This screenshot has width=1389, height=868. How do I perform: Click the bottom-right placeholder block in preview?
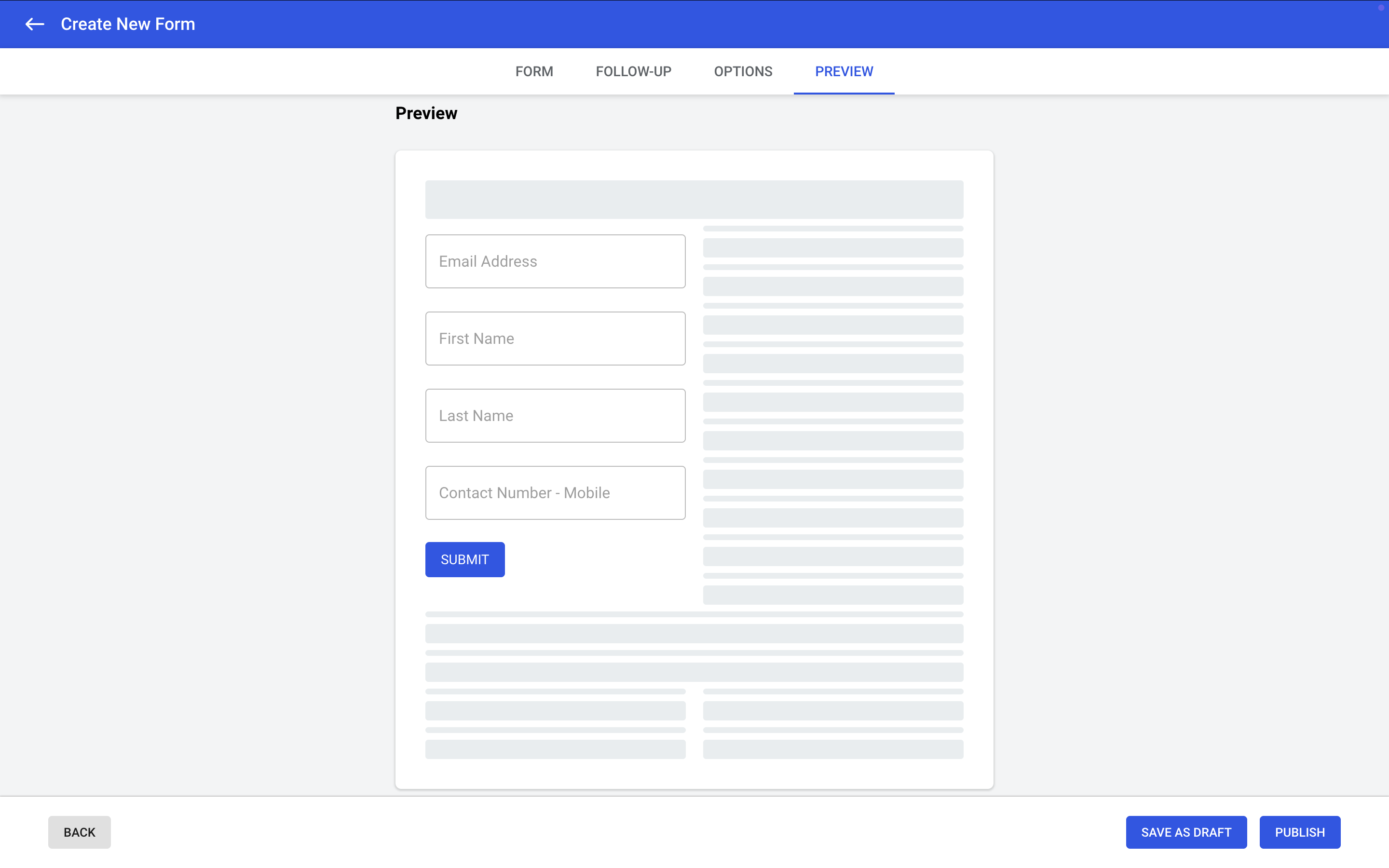click(x=833, y=749)
